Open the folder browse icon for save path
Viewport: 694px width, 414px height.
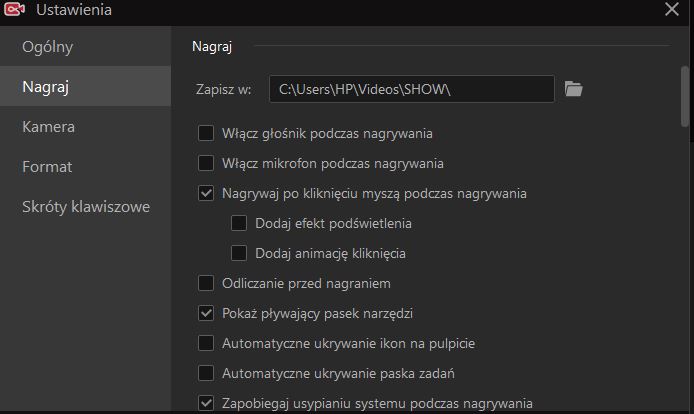[x=573, y=89]
